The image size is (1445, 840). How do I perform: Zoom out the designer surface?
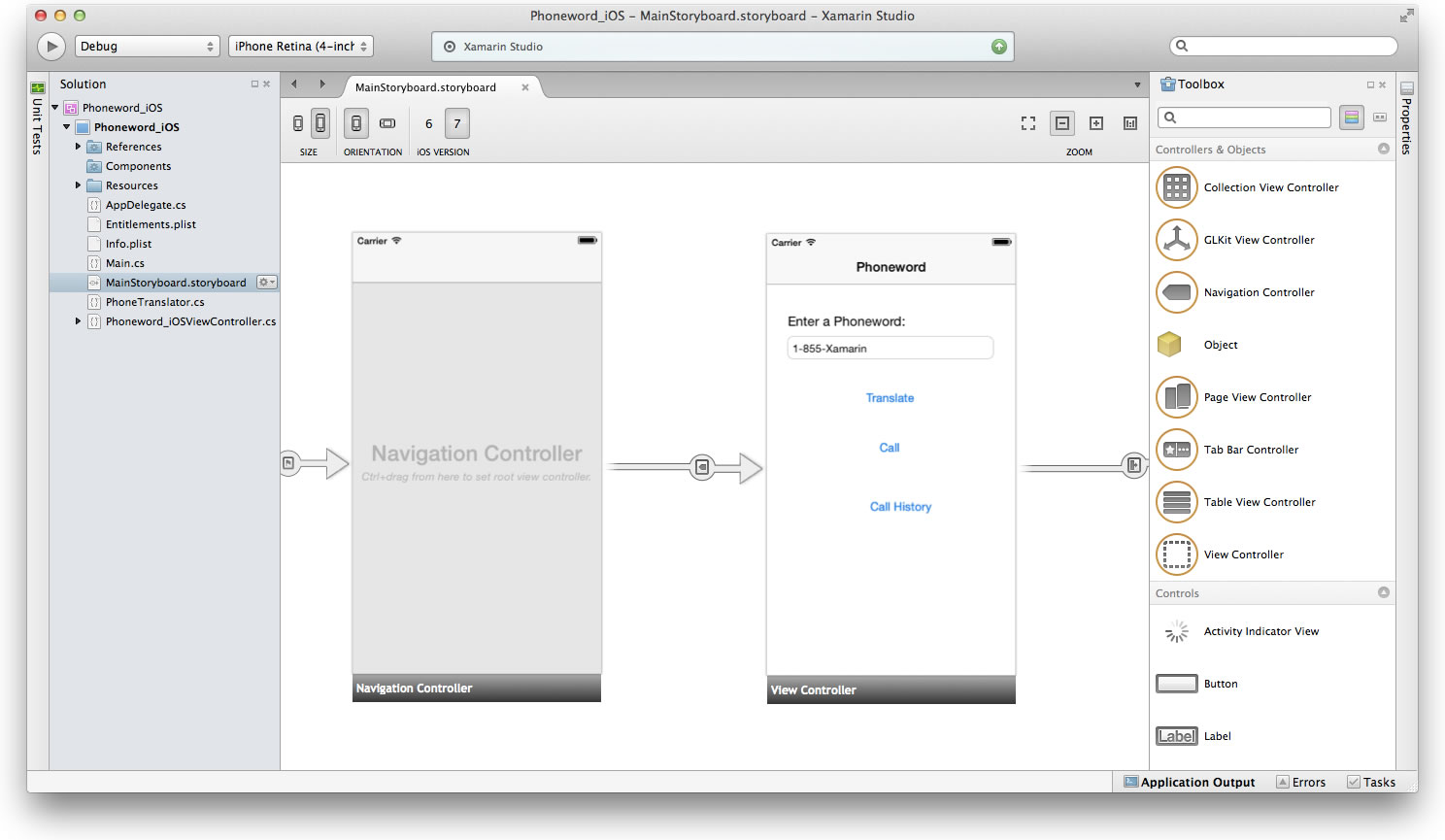click(1062, 123)
